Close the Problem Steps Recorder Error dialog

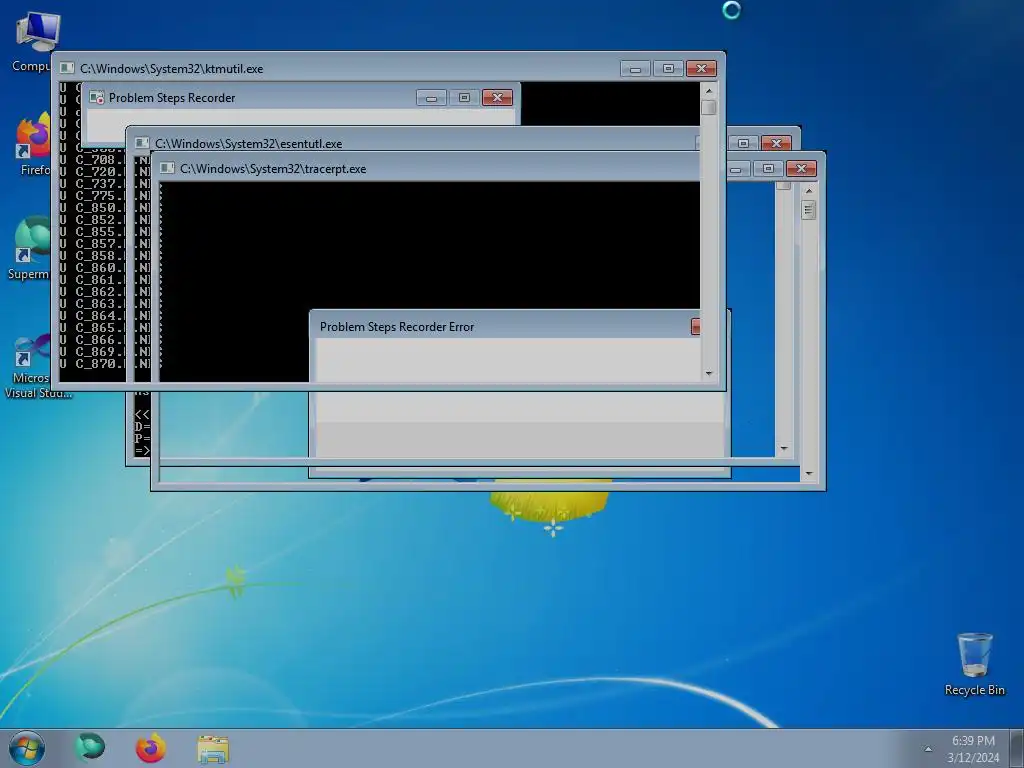tap(696, 327)
